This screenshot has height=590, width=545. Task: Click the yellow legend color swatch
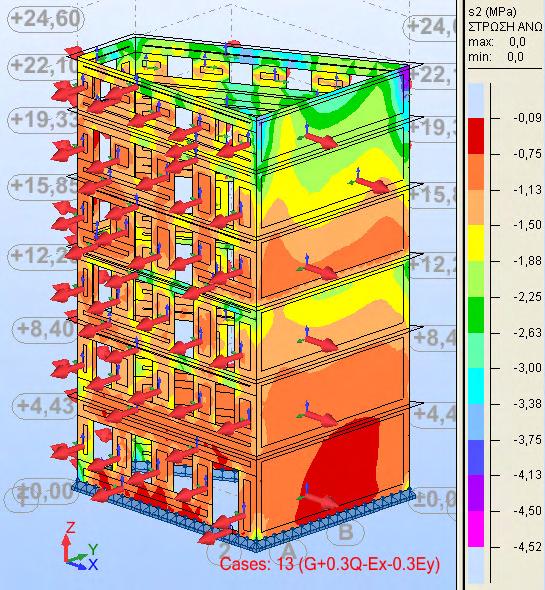[x=476, y=243]
